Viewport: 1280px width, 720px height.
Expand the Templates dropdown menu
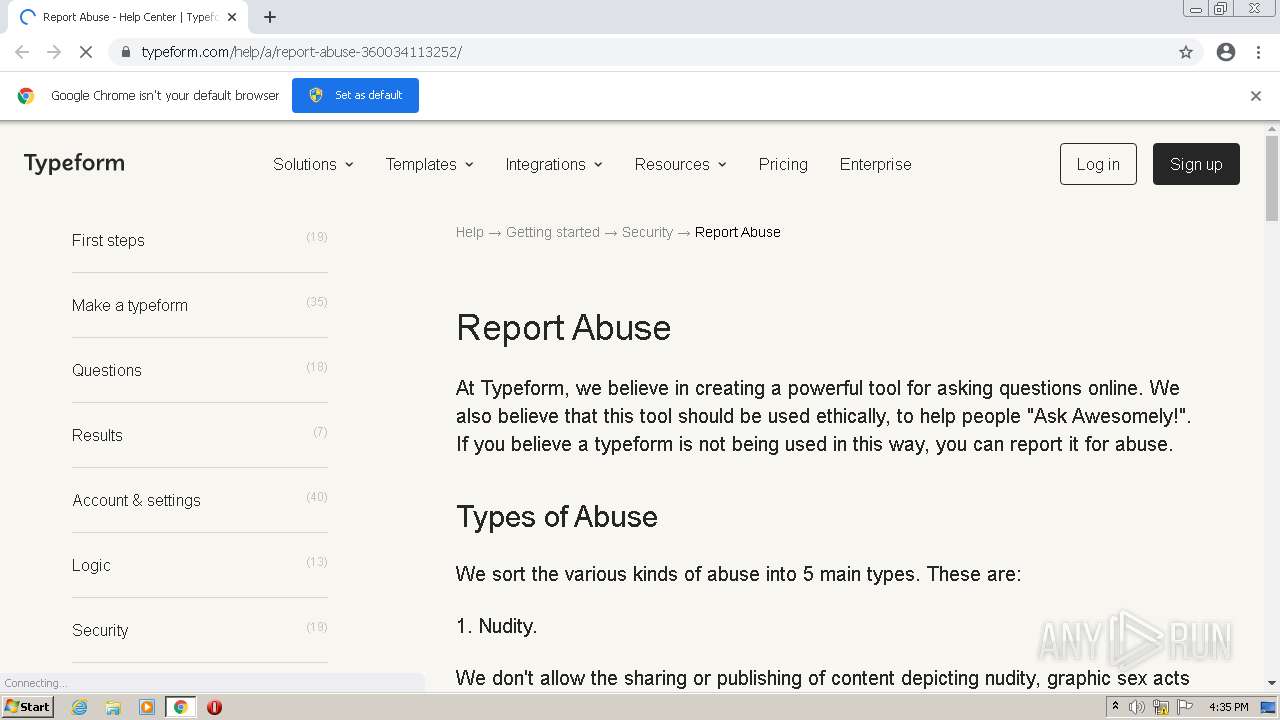(x=429, y=164)
